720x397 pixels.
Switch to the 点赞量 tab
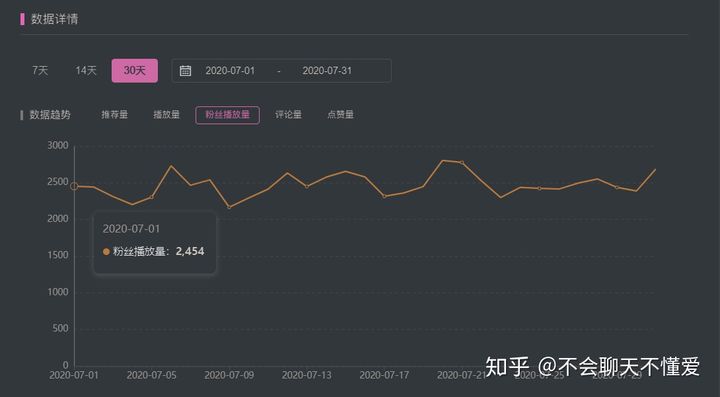[340, 115]
